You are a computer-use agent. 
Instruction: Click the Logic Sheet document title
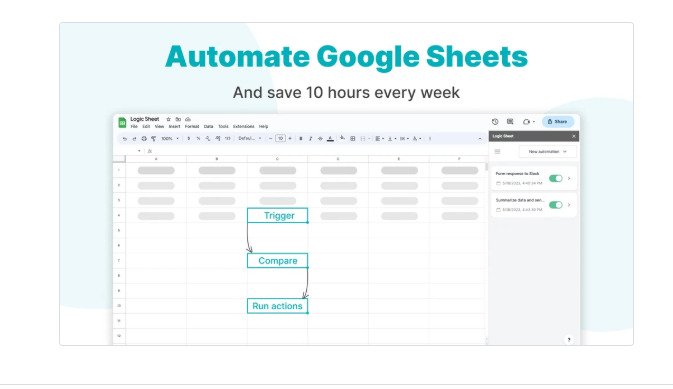click(145, 119)
